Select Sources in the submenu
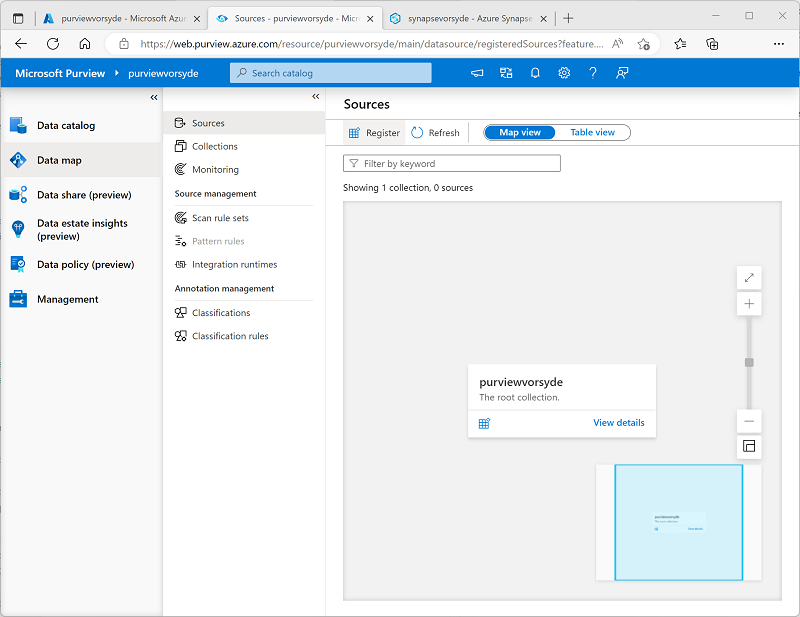Image resolution: width=800 pixels, height=617 pixels. point(244,123)
